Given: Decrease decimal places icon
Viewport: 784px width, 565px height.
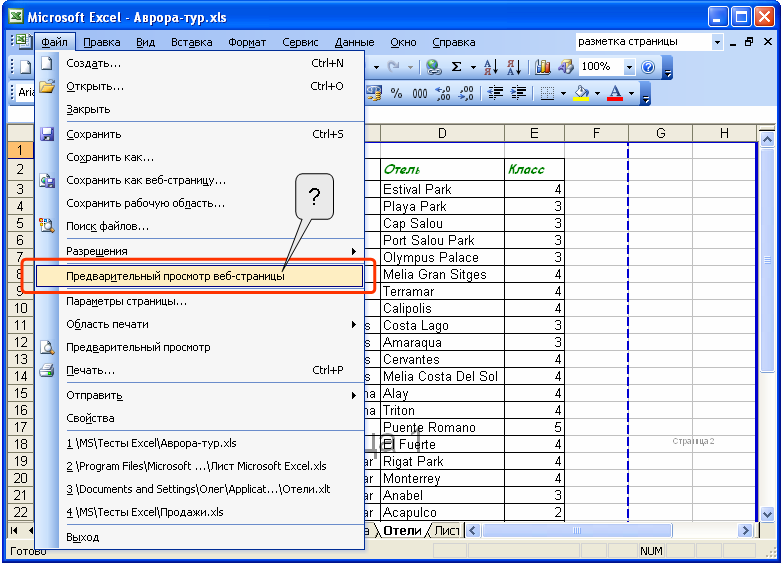Looking at the screenshot, I should coord(466,93).
